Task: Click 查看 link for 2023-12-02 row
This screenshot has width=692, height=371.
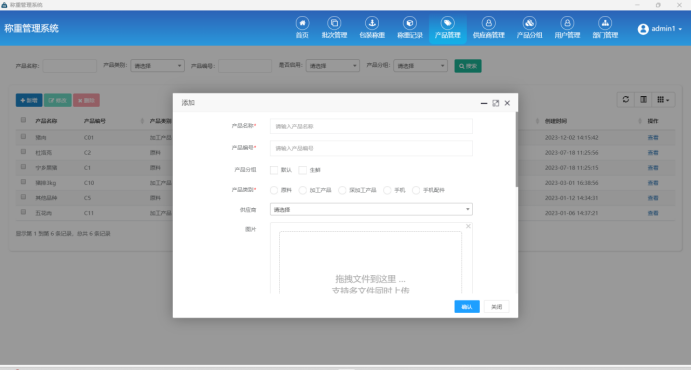Action: tap(653, 138)
